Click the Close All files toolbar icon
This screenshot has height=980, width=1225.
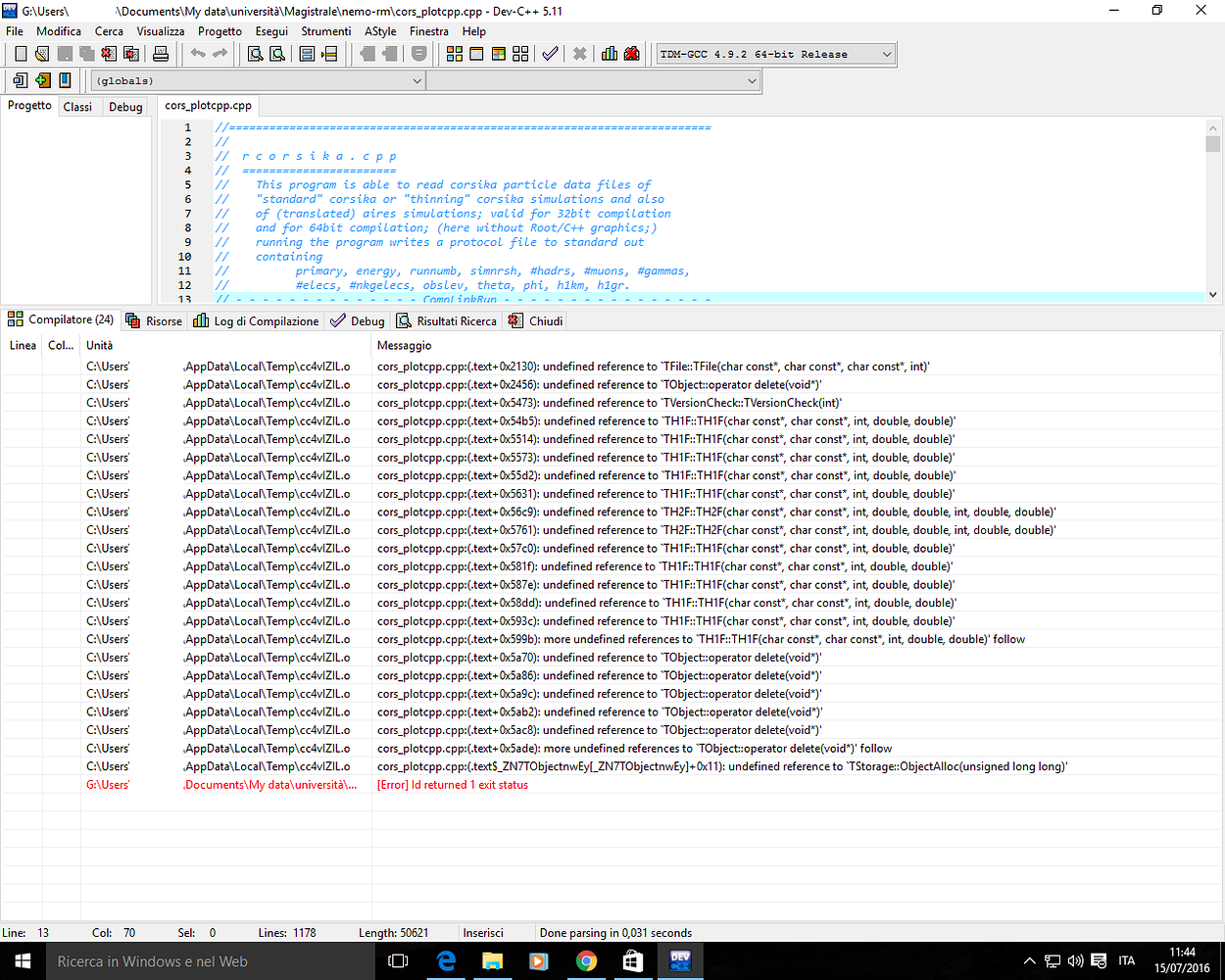point(130,54)
